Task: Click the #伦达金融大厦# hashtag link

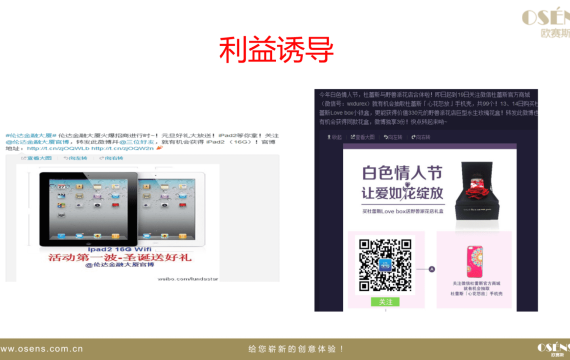Action: pyautogui.click(x=31, y=136)
